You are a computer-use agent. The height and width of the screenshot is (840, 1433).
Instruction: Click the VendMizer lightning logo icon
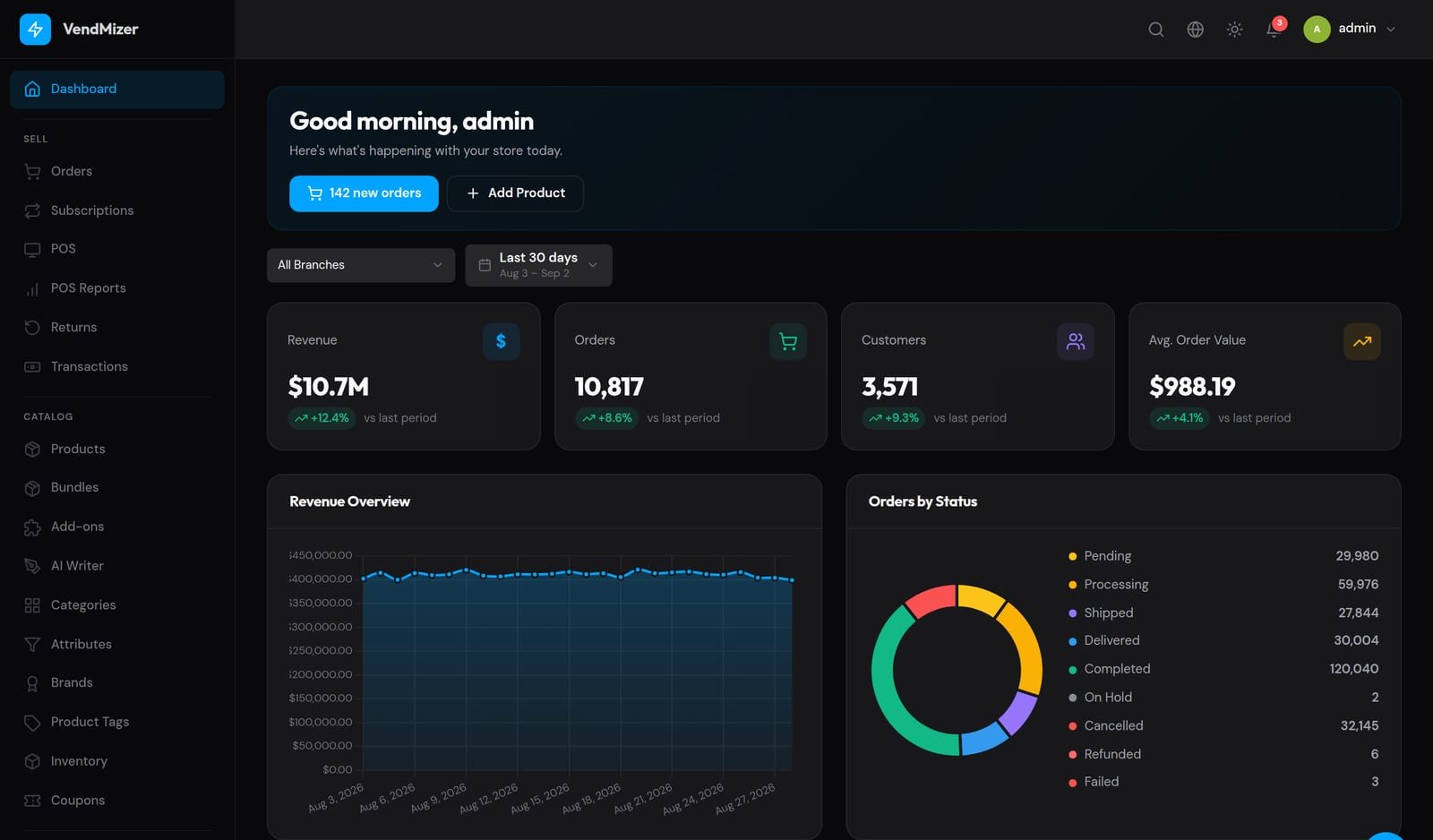(35, 29)
